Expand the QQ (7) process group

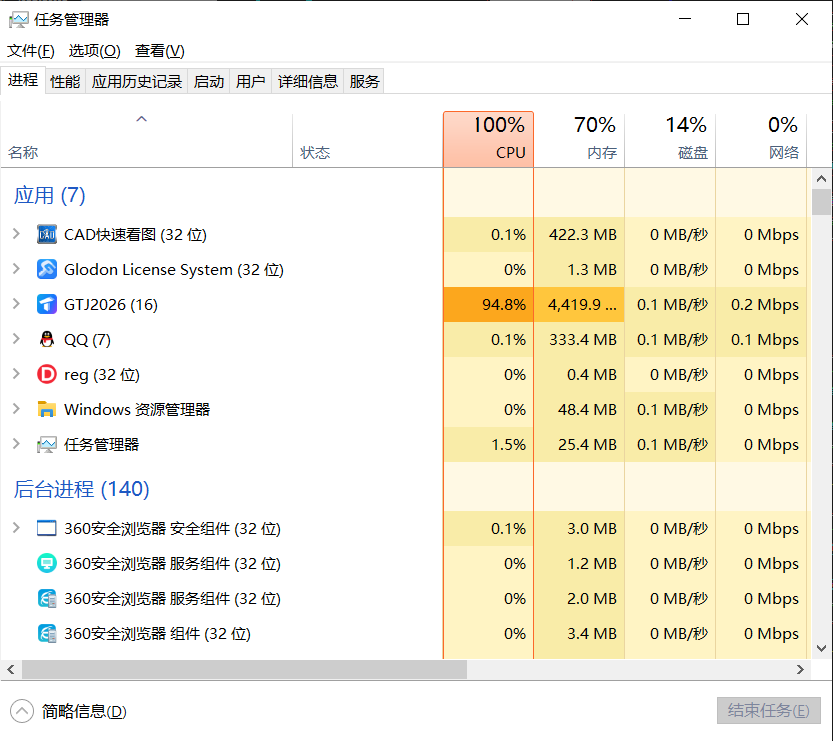pos(16,339)
